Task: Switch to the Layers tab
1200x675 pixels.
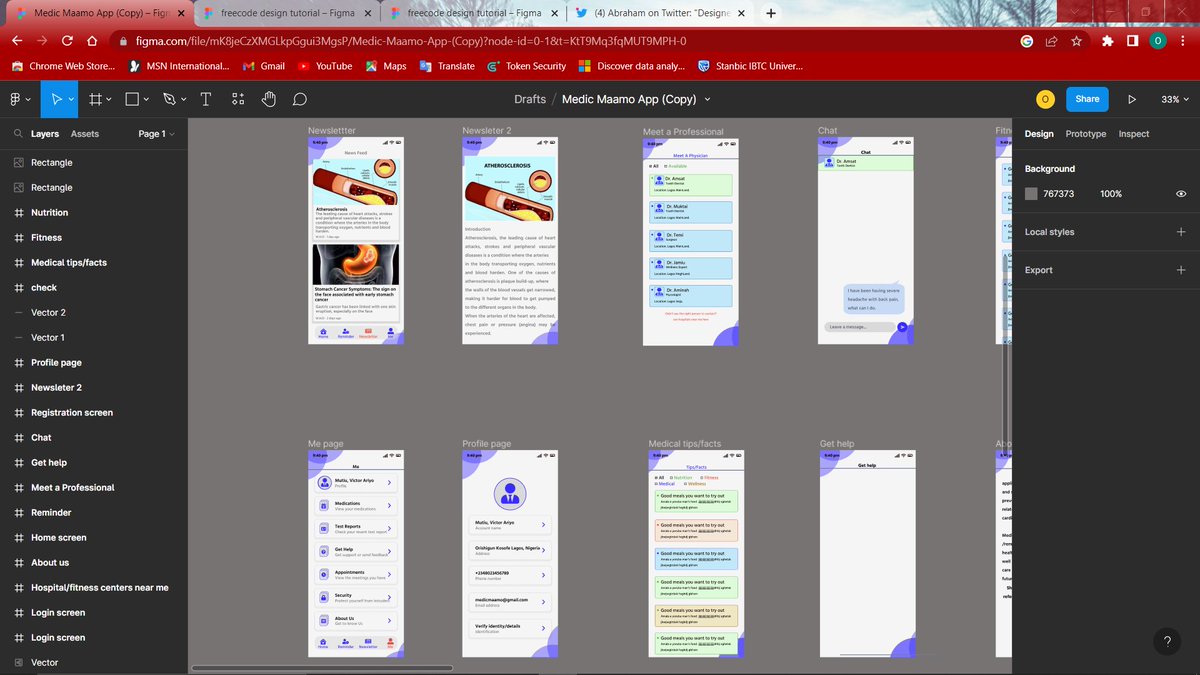Action: (x=45, y=134)
